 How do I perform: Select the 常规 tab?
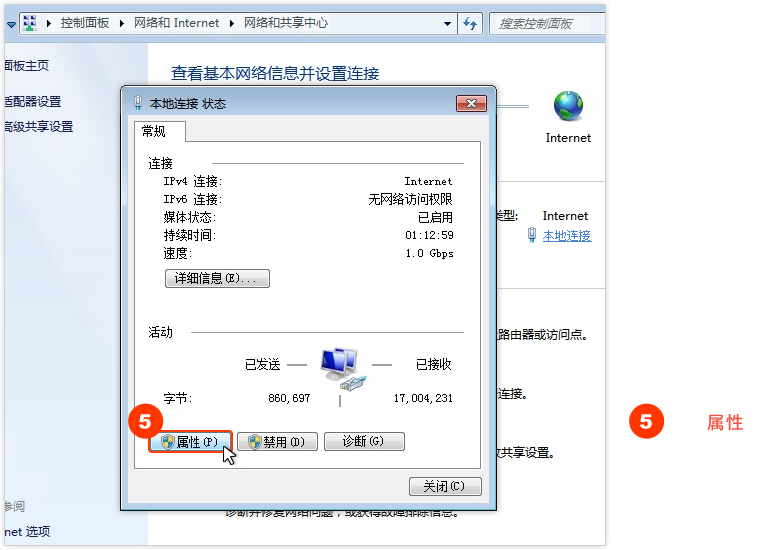tap(154, 131)
